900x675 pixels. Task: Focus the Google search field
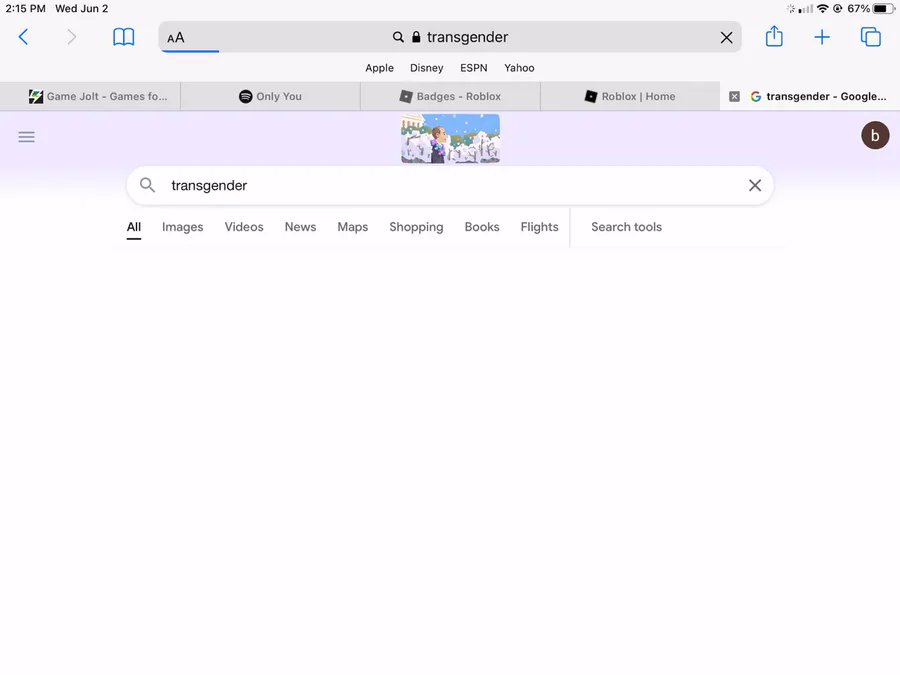[450, 185]
